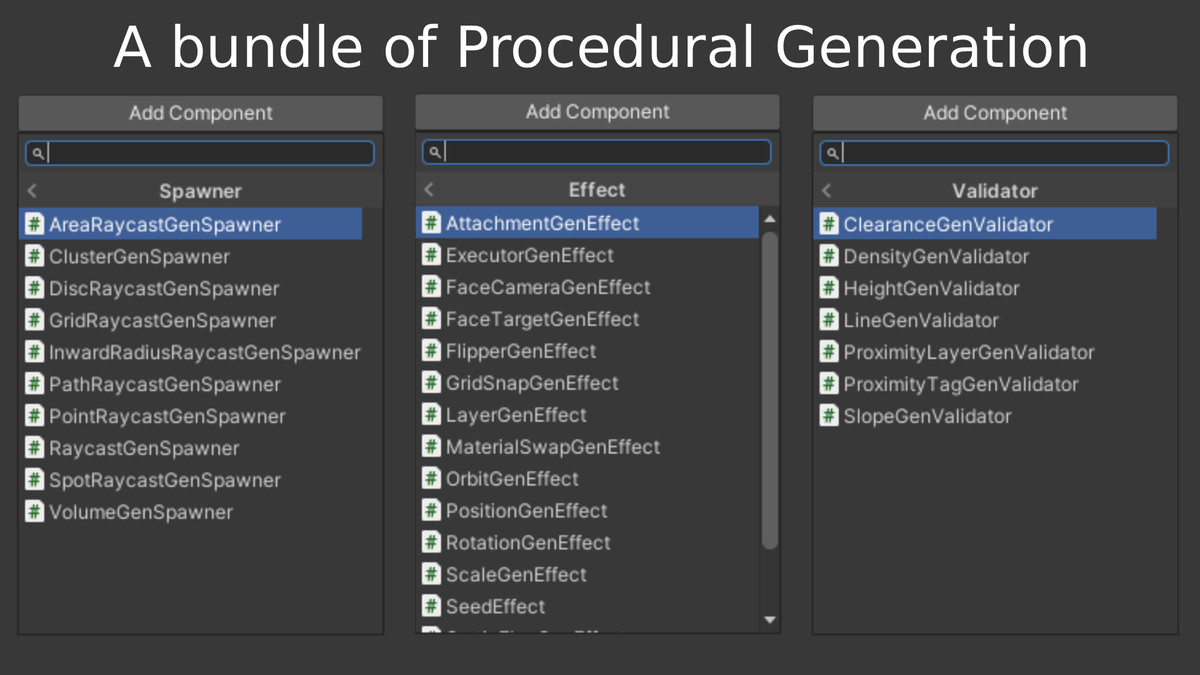Click Add Component button above Validator list
The width and height of the screenshot is (1200, 675).
[995, 113]
